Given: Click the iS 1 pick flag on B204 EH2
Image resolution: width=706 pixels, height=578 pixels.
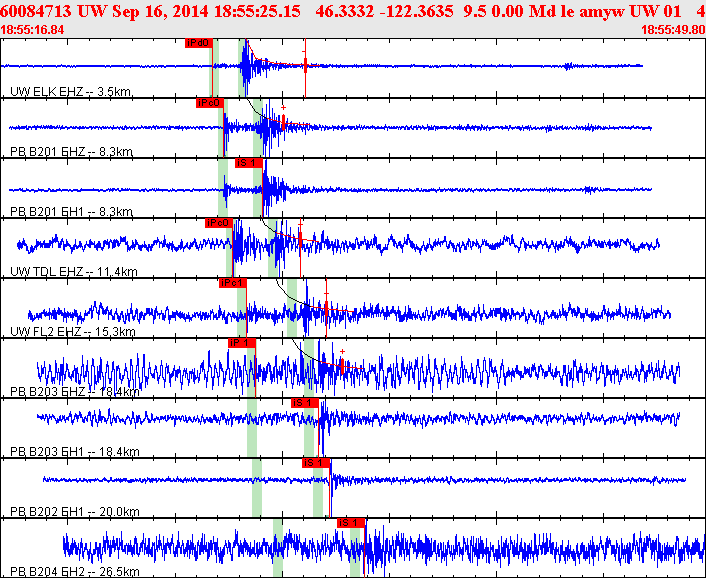Looking at the screenshot, I should (350, 523).
